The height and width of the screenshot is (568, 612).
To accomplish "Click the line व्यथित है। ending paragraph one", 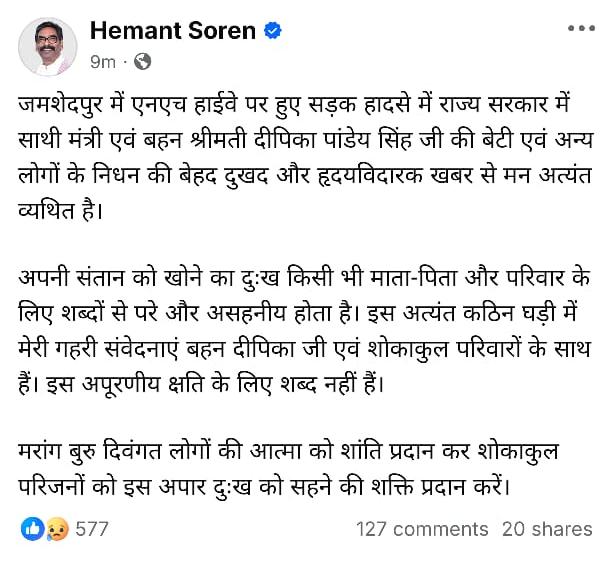I will (x=61, y=211).
